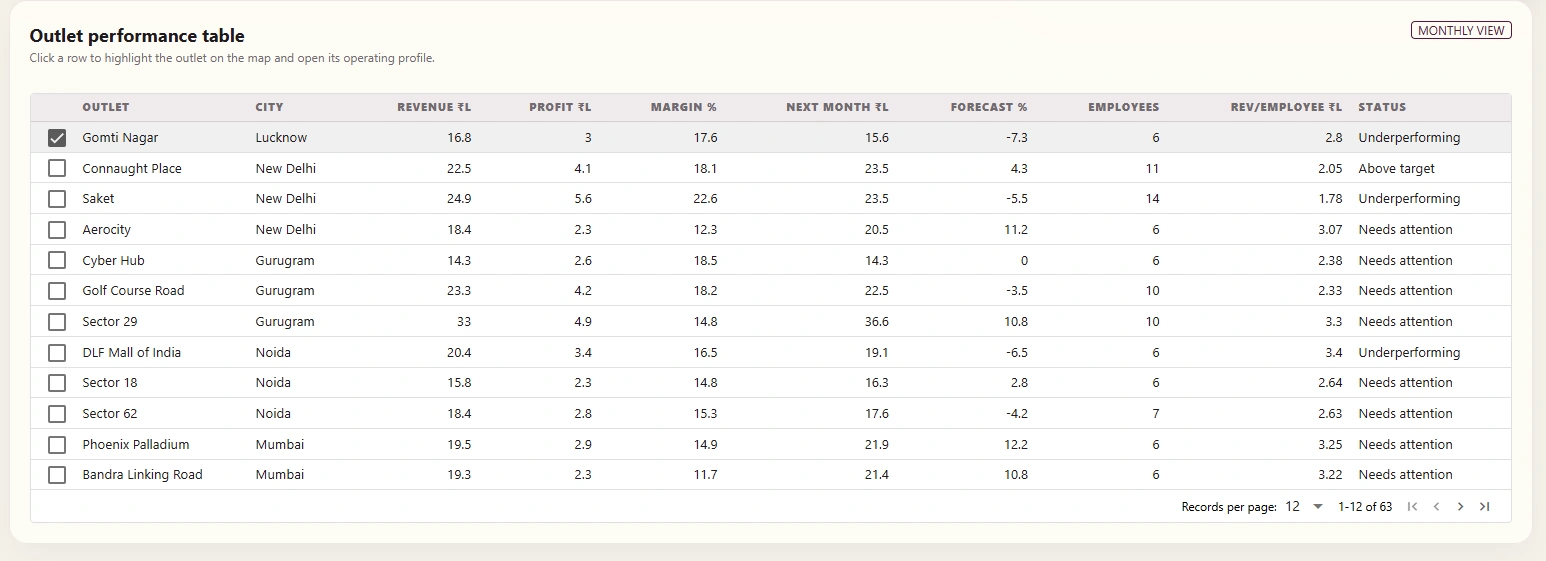Check the DLF Mall of India checkbox
1546x561 pixels.
57,352
